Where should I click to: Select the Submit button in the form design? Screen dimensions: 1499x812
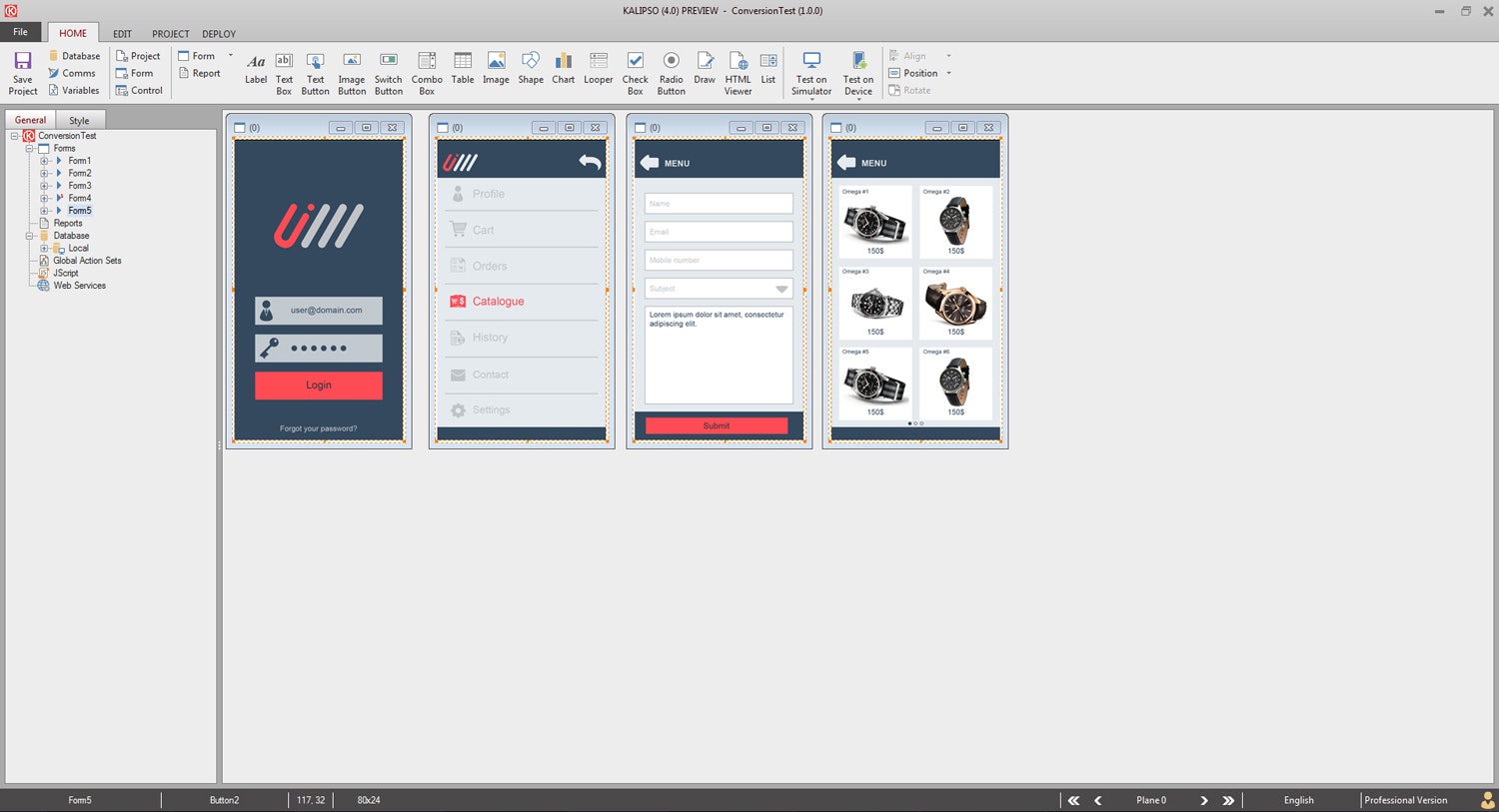coord(717,425)
